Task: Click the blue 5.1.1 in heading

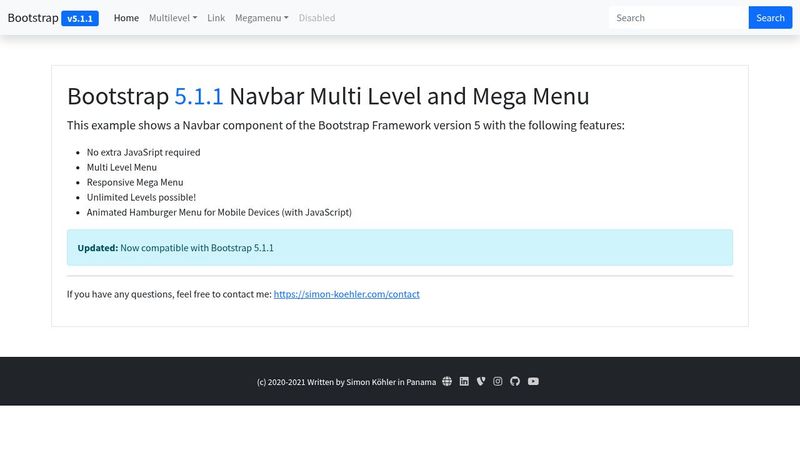Action: pos(199,96)
